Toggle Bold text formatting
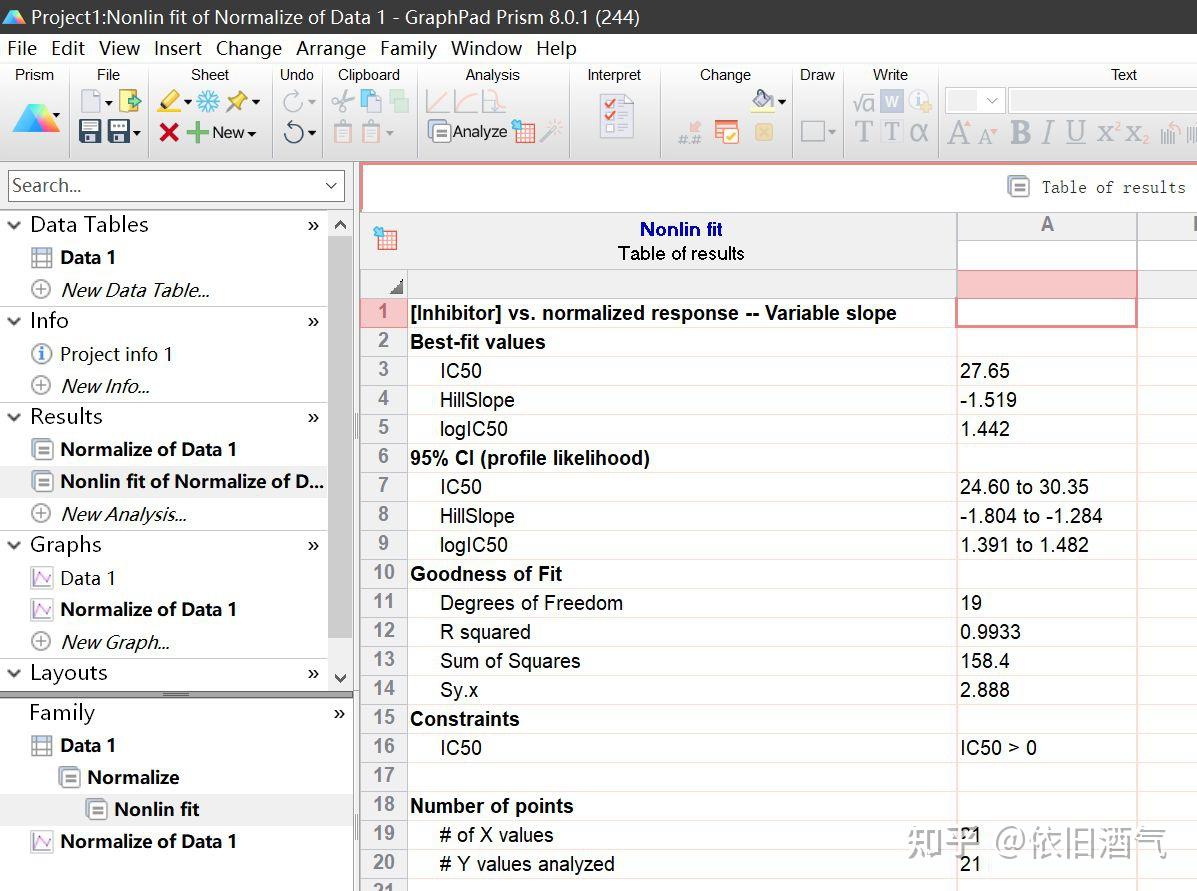The width and height of the screenshot is (1197, 891). tap(1020, 132)
